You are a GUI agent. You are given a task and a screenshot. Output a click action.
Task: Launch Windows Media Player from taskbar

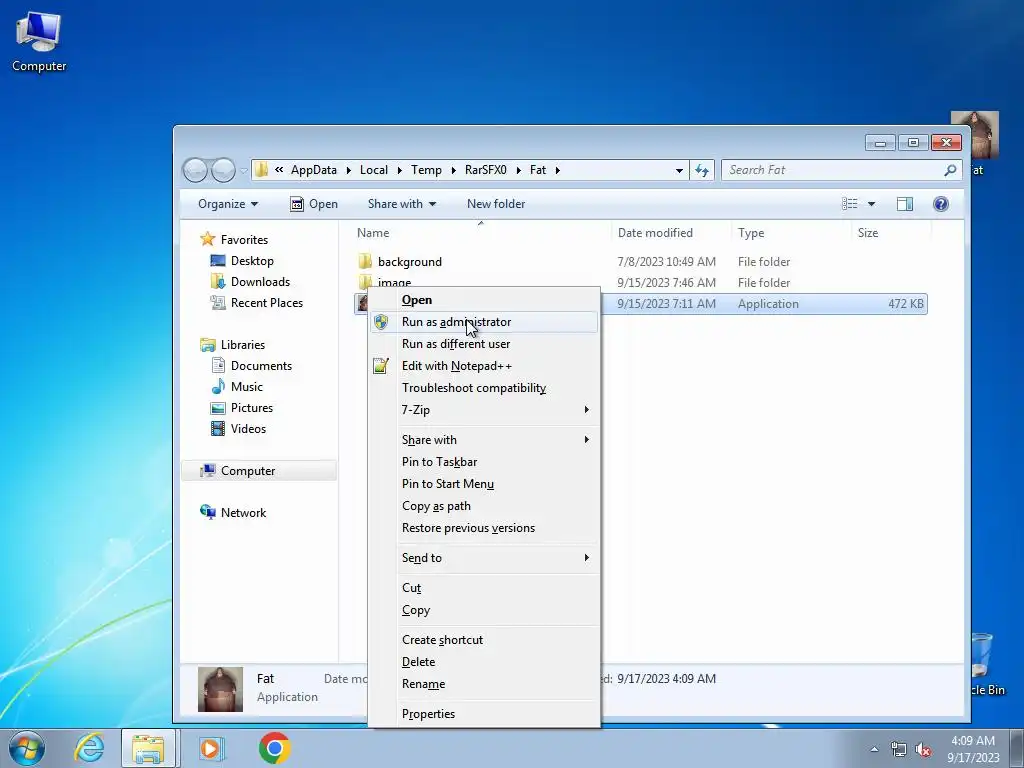coord(211,748)
